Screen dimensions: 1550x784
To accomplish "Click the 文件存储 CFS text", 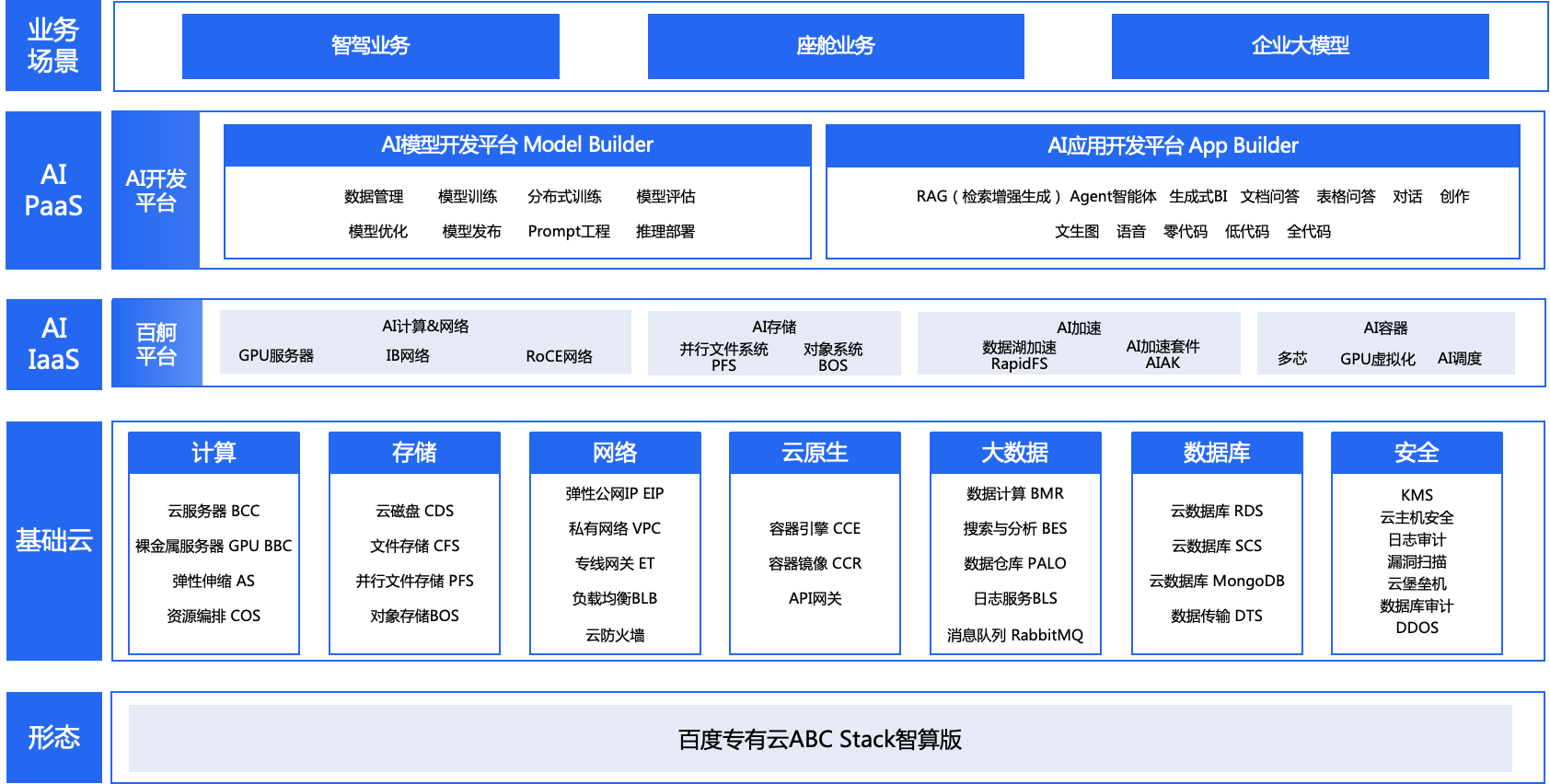I will 414,547.
